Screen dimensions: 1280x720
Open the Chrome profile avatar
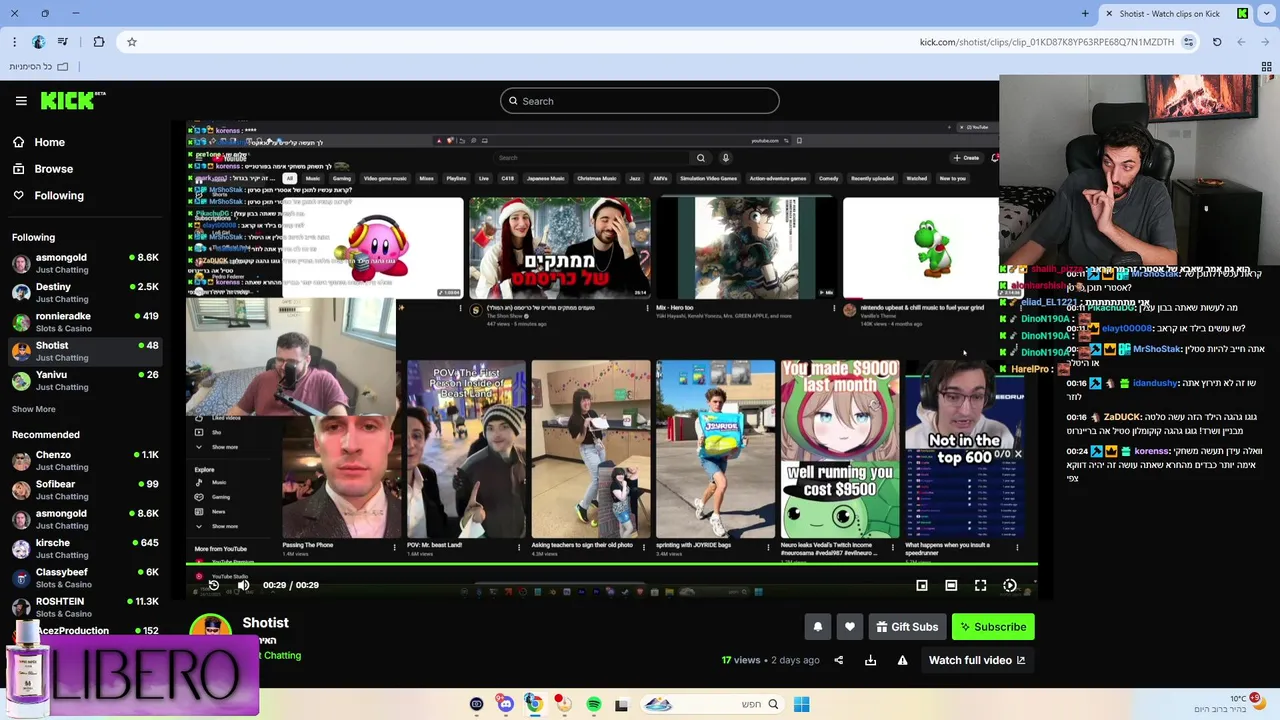pyautogui.click(x=38, y=42)
